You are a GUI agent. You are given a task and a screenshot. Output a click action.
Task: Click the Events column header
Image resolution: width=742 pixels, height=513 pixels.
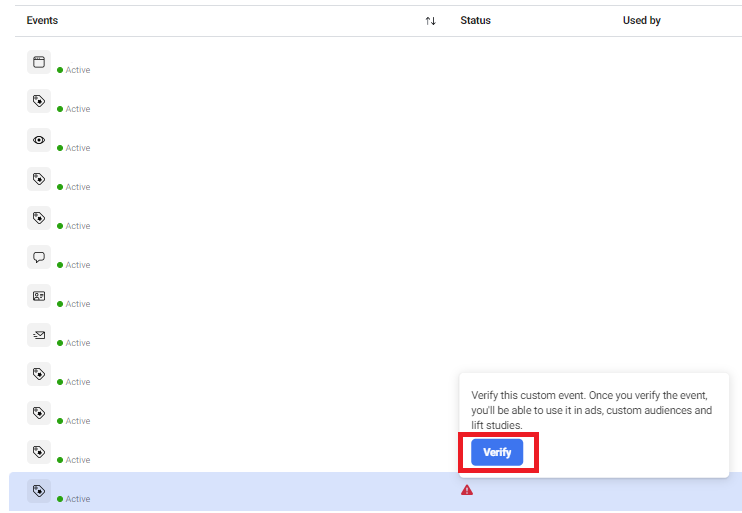[x=43, y=21]
